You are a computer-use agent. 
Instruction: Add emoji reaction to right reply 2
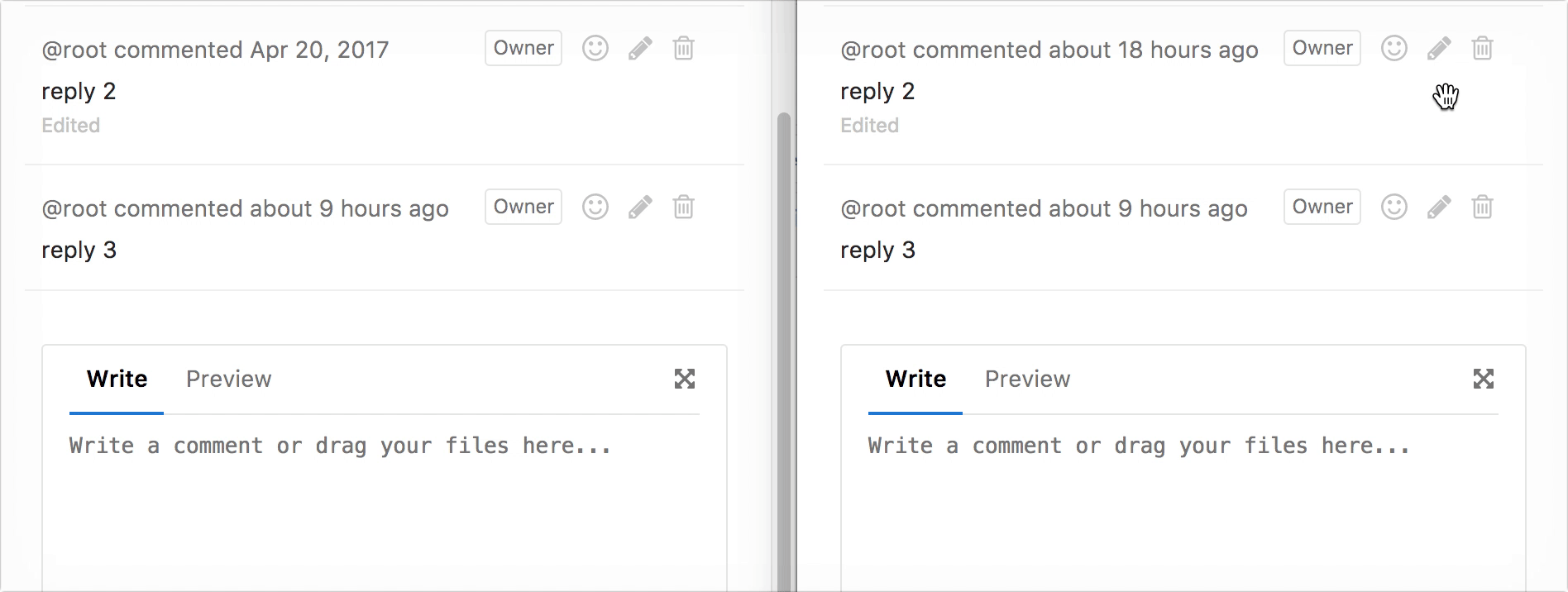tap(1394, 49)
